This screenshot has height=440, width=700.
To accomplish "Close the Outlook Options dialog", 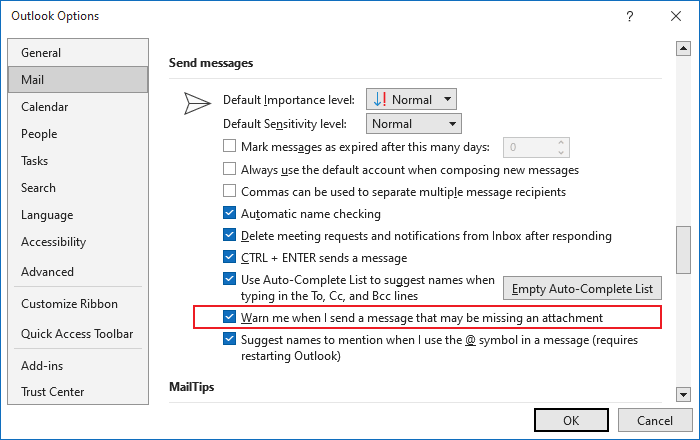I will click(x=676, y=17).
